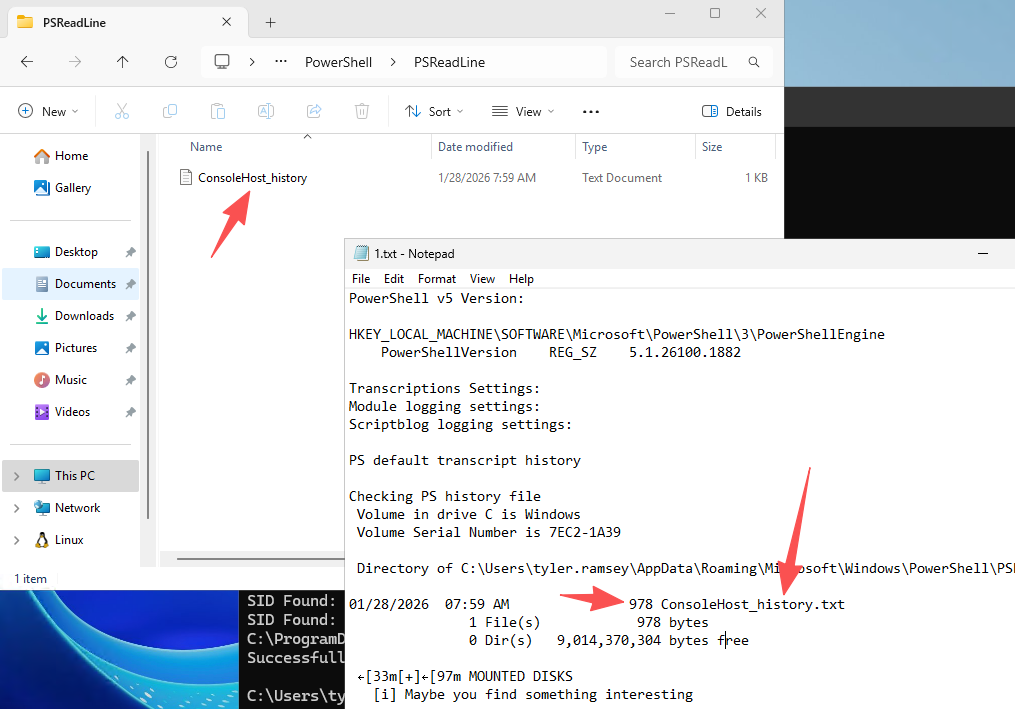Expand the Network tree node
Screen dimensions: 1015x709
16,508
